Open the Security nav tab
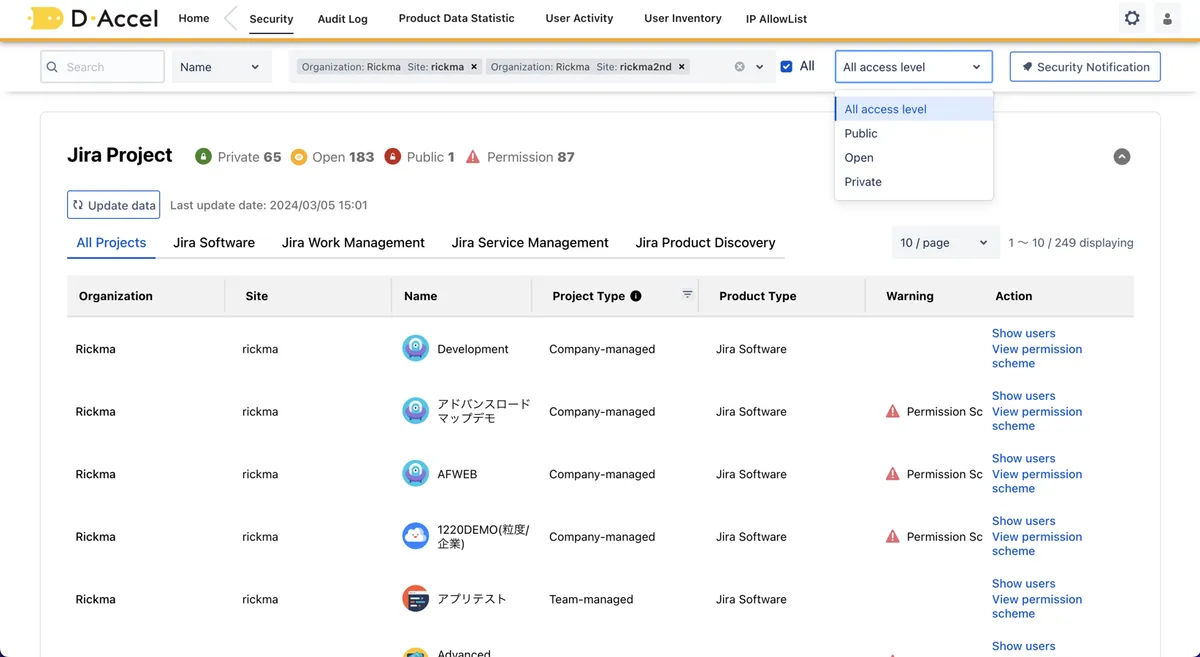This screenshot has width=1200, height=657. point(271,19)
